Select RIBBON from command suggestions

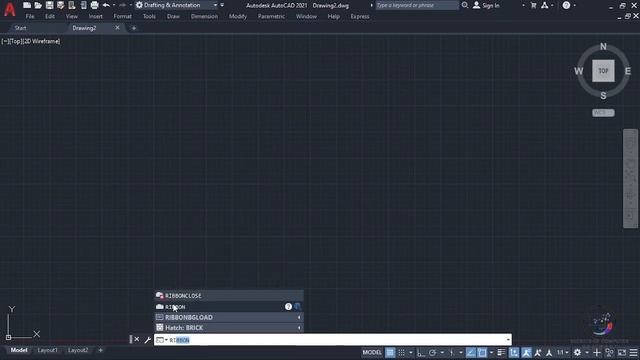pyautogui.click(x=229, y=307)
